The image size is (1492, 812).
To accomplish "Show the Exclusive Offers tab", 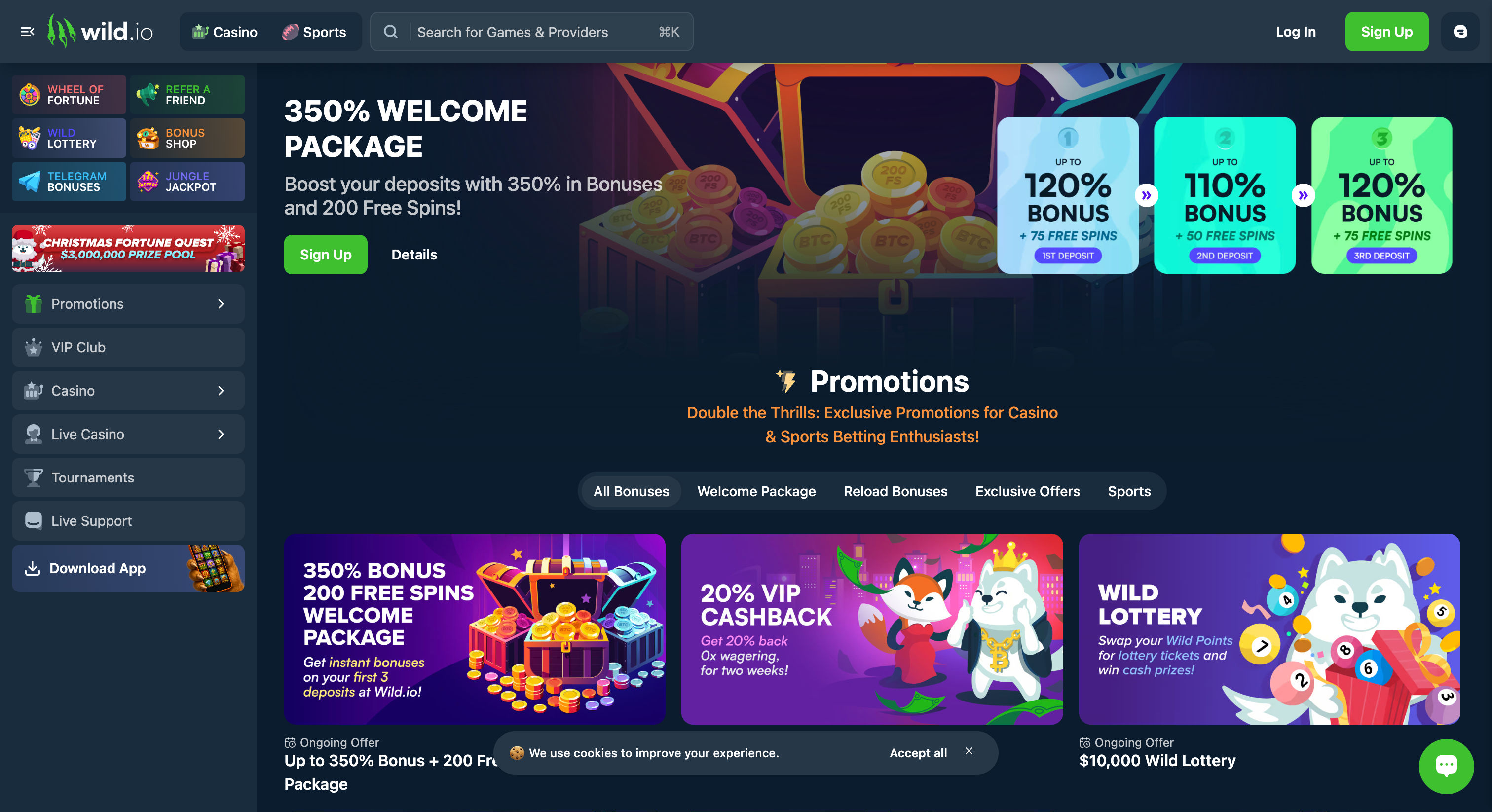I will pyautogui.click(x=1027, y=491).
